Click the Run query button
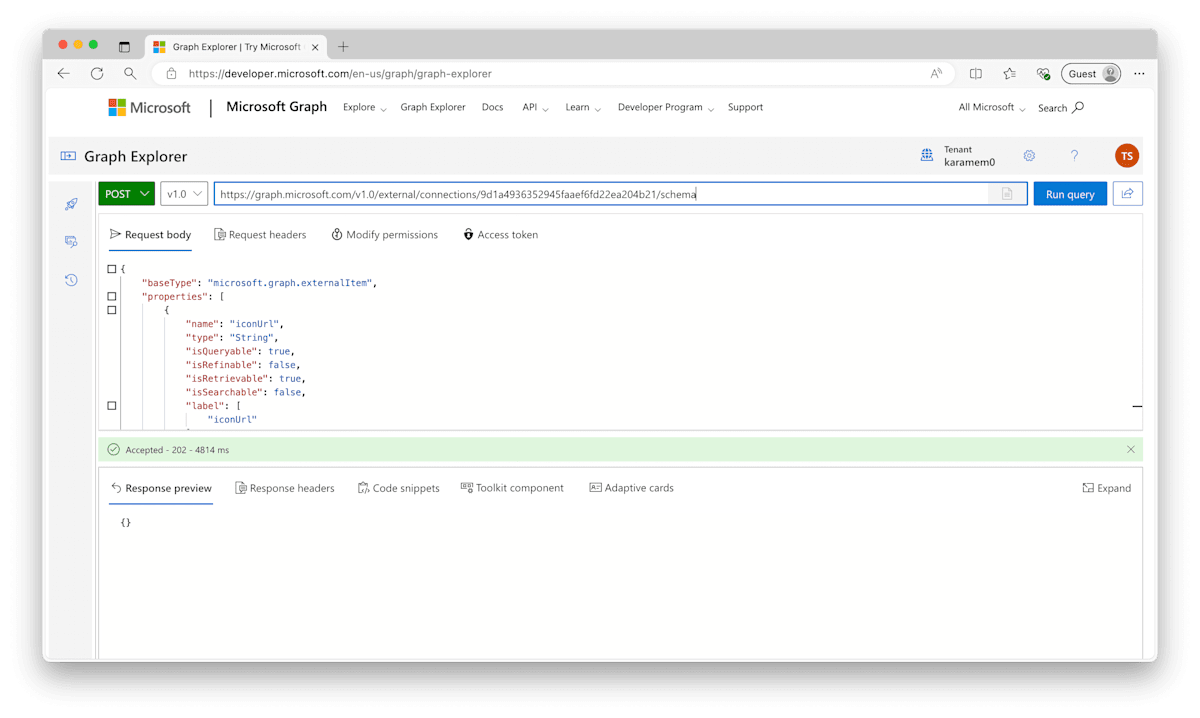The image size is (1200, 718). point(1070,194)
